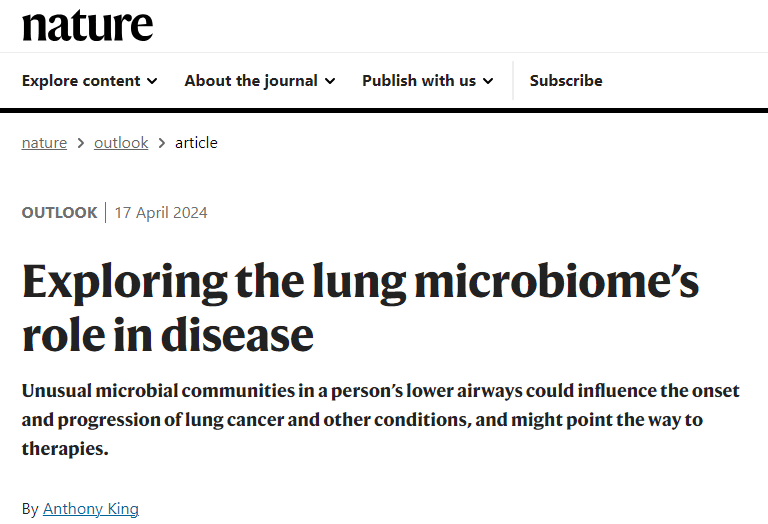
Task: Open author Anthony King's page
Action: coord(91,509)
